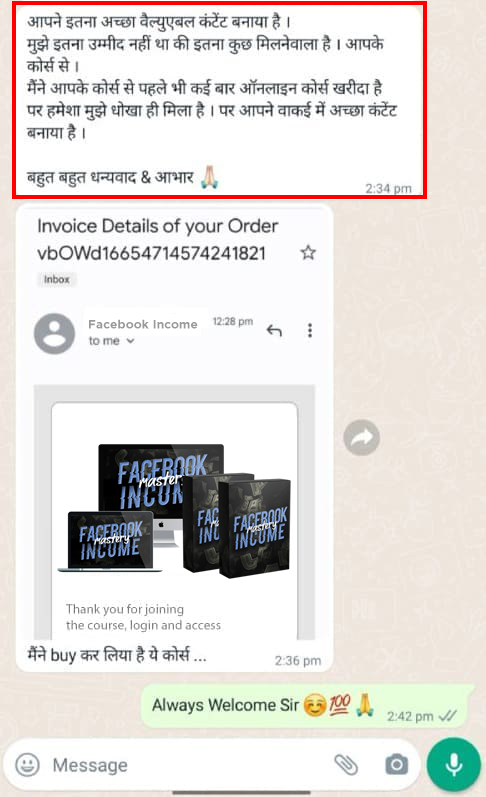Tap 'Thank you for joining' email text
The width and height of the screenshot is (486, 797).
tap(125, 609)
